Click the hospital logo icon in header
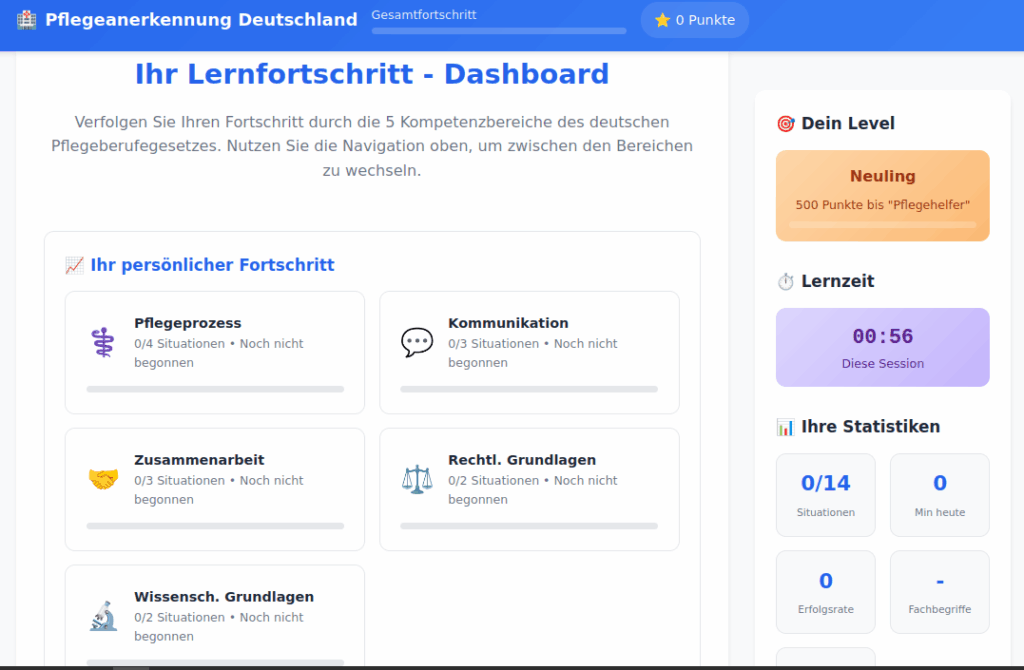The image size is (1024, 670). click(27, 20)
